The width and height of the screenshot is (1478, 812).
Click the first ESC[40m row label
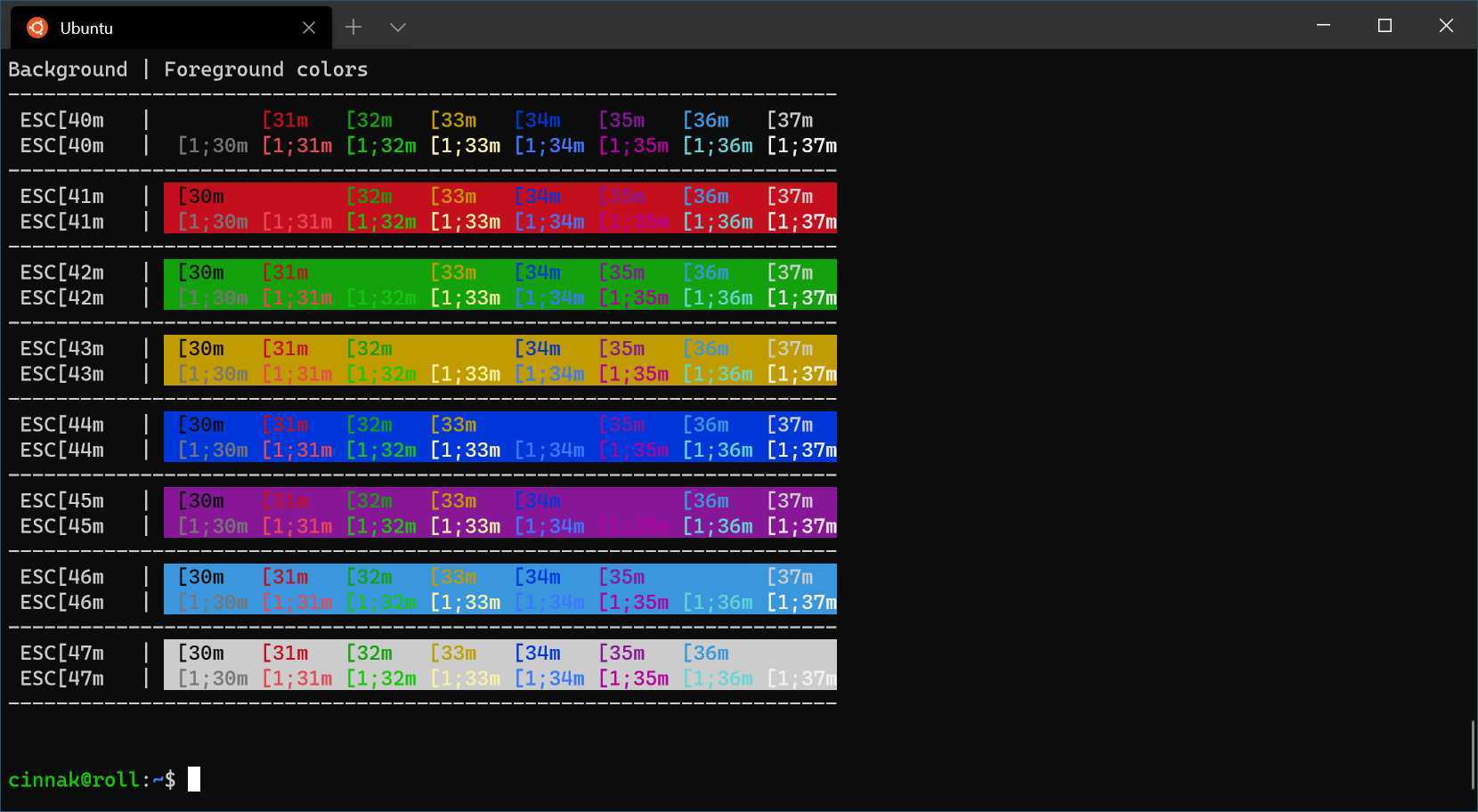[x=62, y=120]
